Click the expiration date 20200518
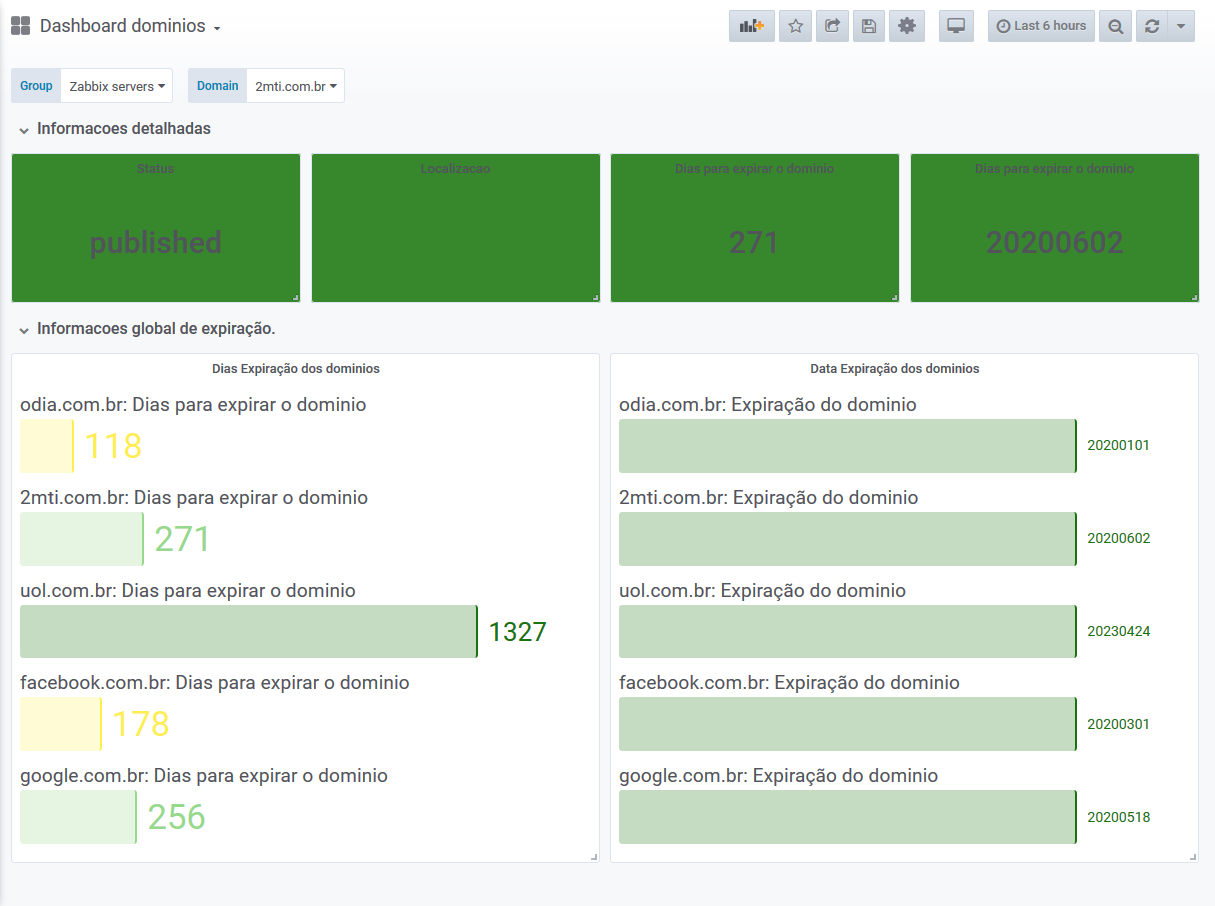The image size is (1215, 906). 1119,817
